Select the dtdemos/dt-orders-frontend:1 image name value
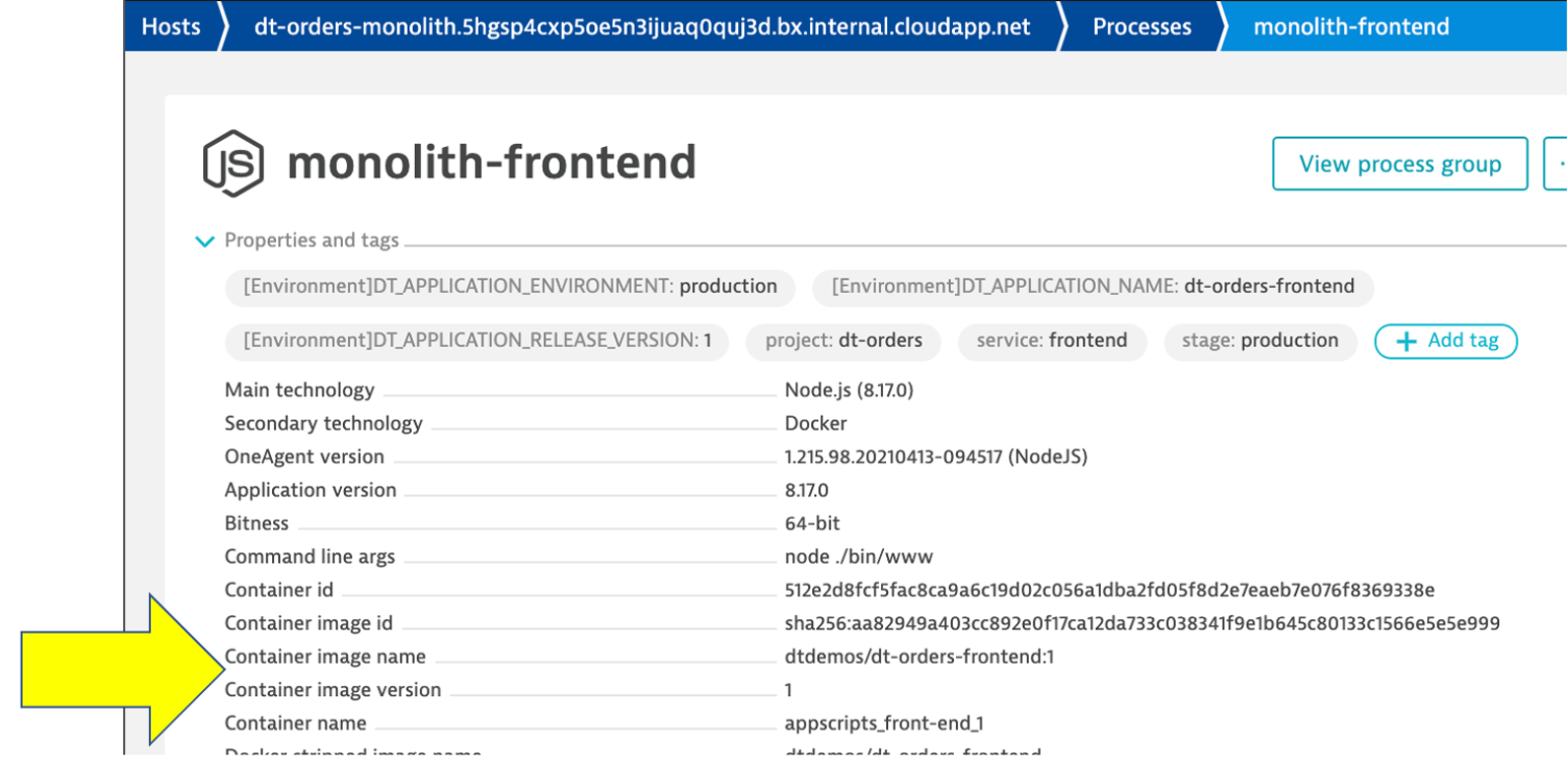Viewport: 1568px width, 766px height. pos(919,658)
